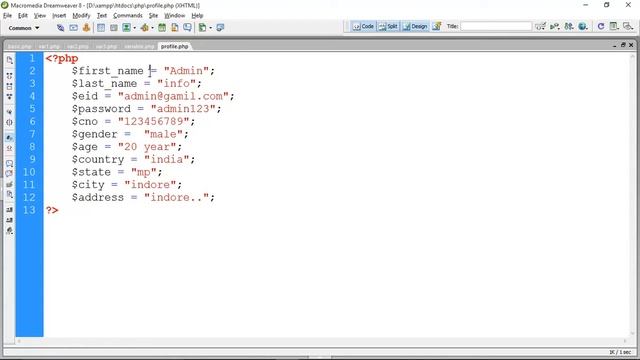
Task: Click the Refresh Design View icon
Action: click(601, 27)
